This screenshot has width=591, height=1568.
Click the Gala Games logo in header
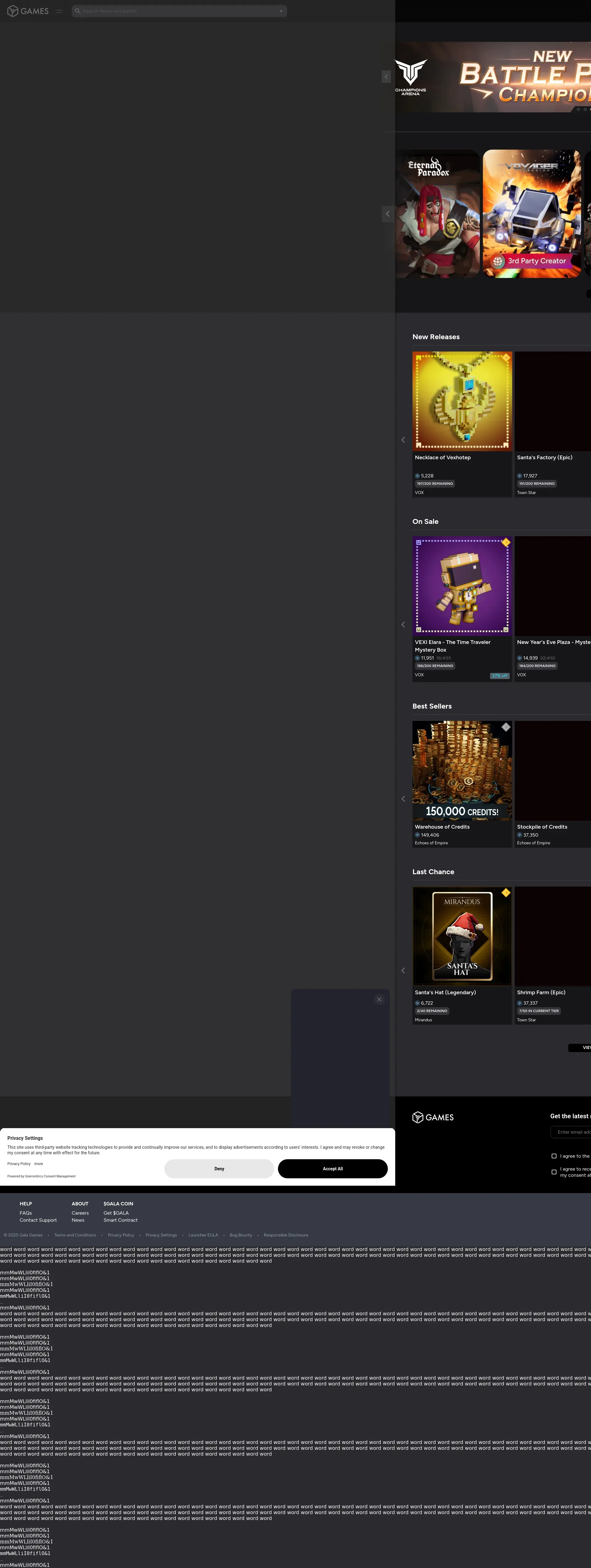click(x=27, y=11)
